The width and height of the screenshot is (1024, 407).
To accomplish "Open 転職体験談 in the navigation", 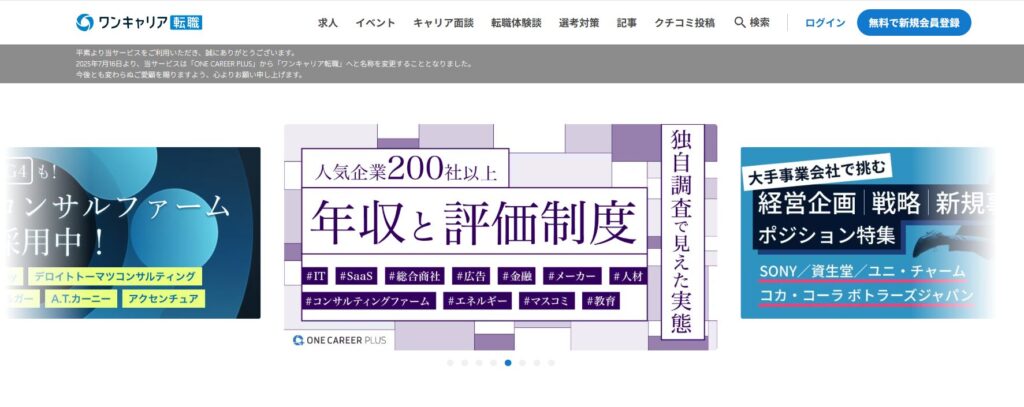I will click(x=516, y=23).
